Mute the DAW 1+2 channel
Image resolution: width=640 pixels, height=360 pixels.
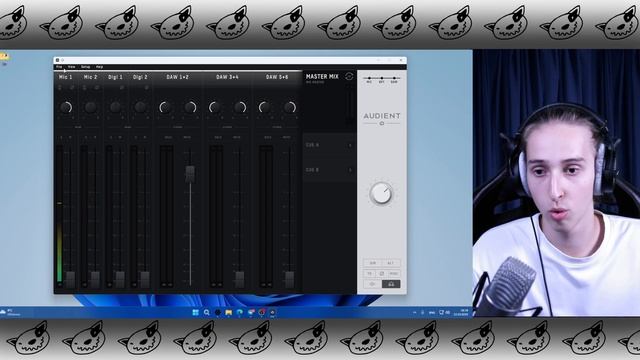point(187,138)
